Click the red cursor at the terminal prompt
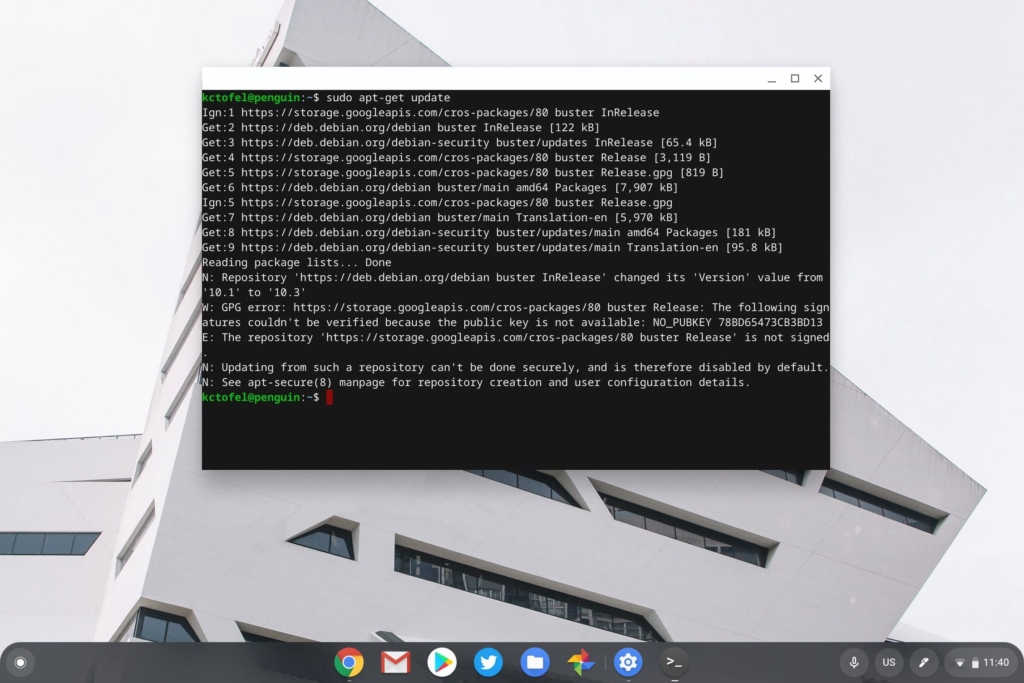The height and width of the screenshot is (683, 1024). 330,397
